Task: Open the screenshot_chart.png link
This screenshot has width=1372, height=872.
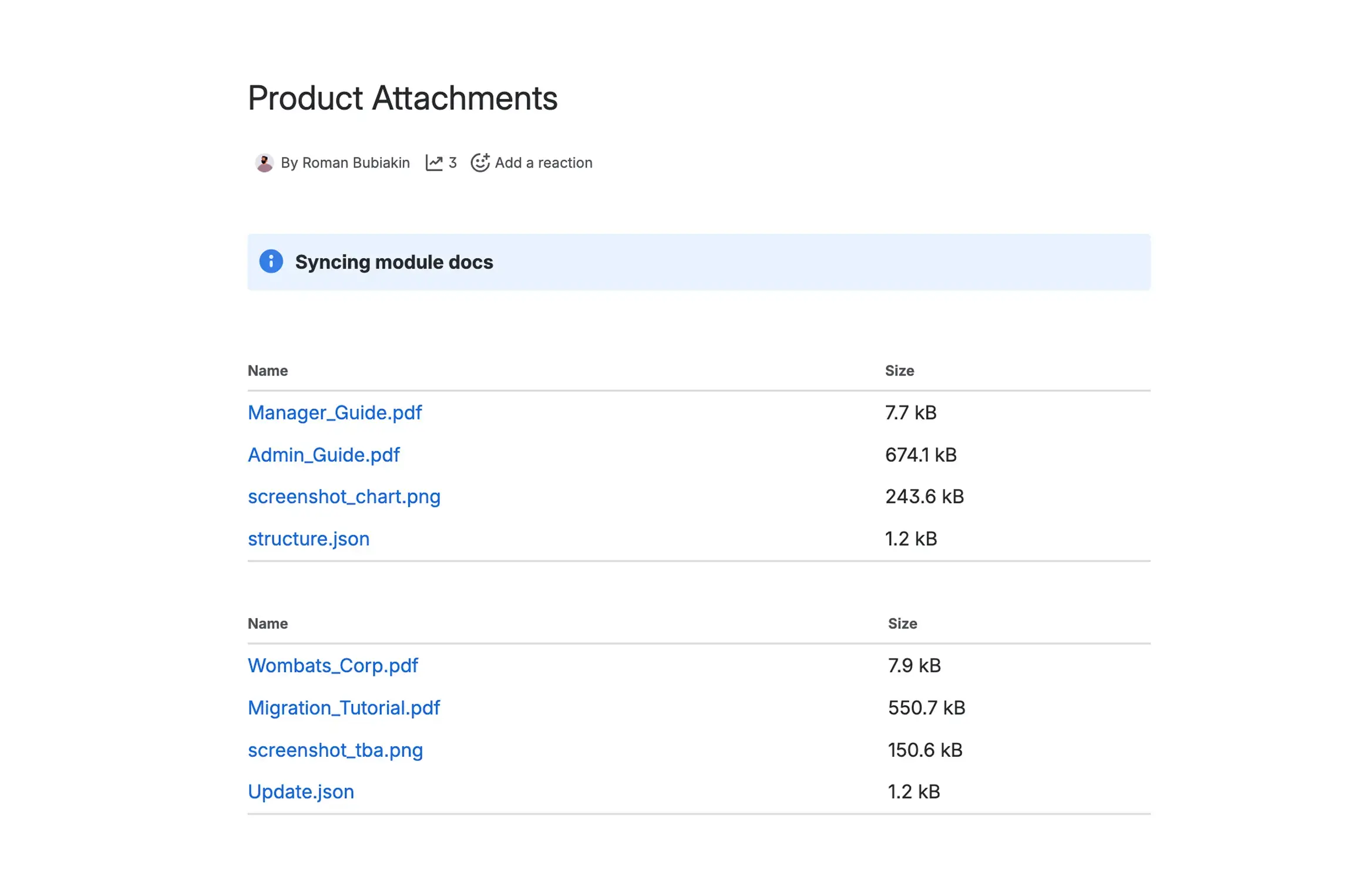Action: [344, 497]
